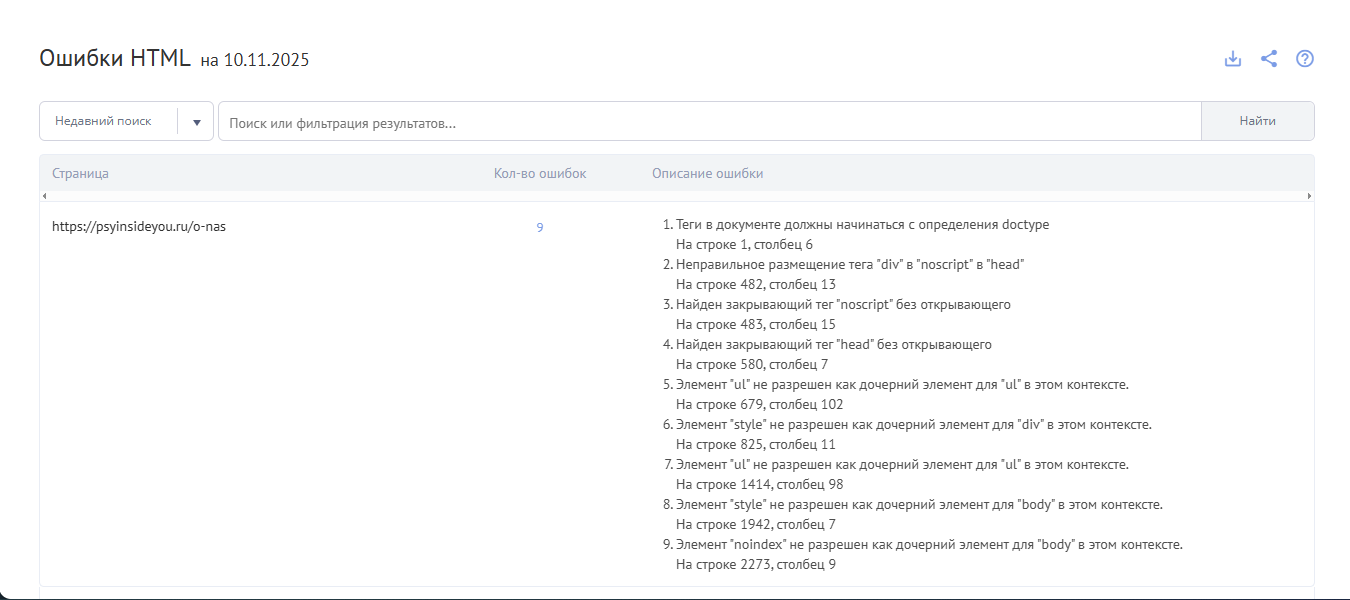Click the 'Ошибки HTML' heading
Image resolution: width=1350 pixels, height=600 pixels.
tap(115, 58)
